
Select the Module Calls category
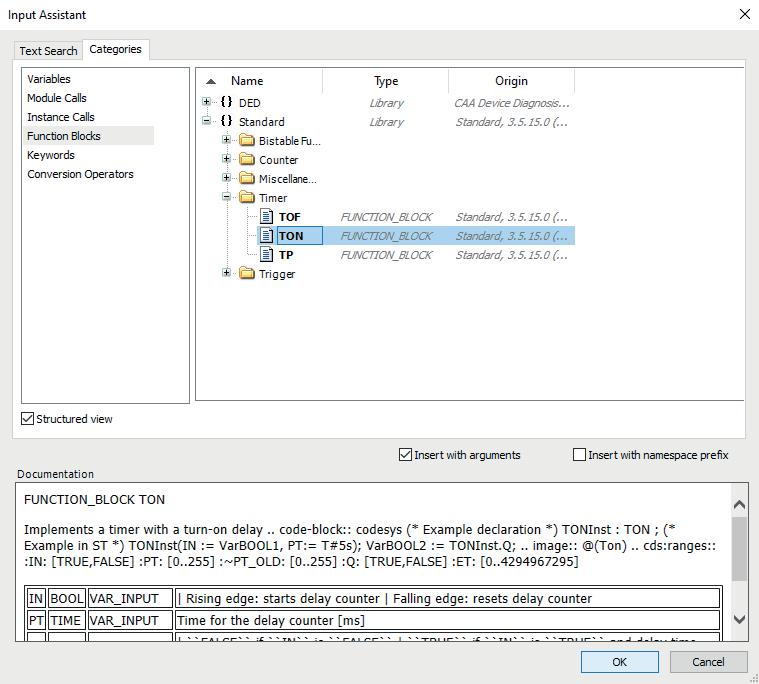57,98
